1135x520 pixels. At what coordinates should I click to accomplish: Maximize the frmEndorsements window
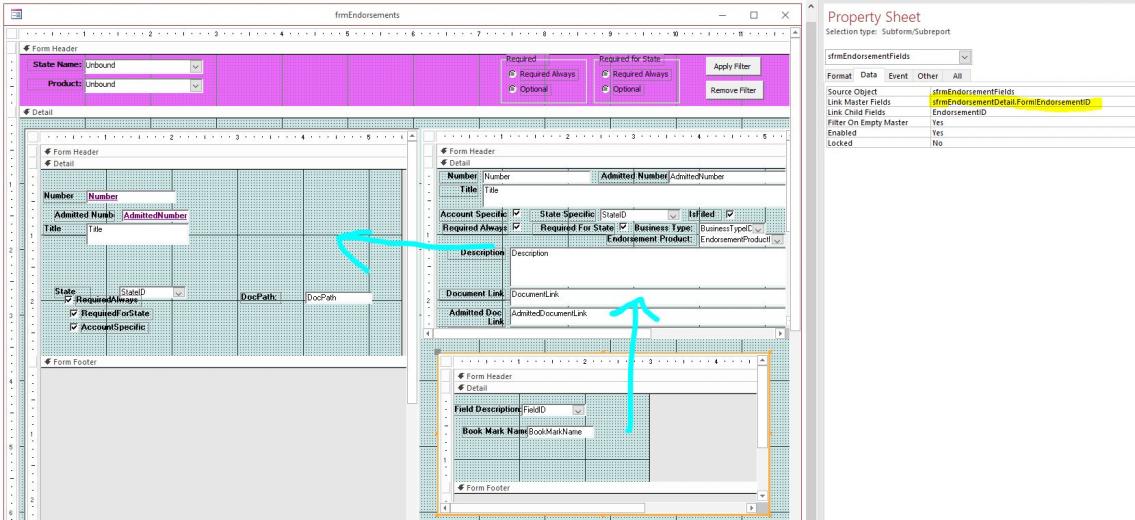[754, 14]
